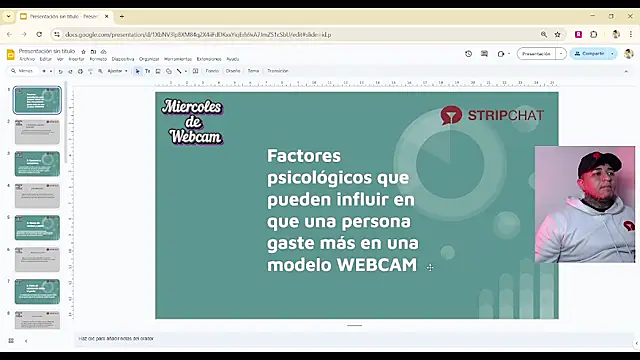Open version history clock icon
Viewport: 640px width, 360px height.
click(x=469, y=53)
